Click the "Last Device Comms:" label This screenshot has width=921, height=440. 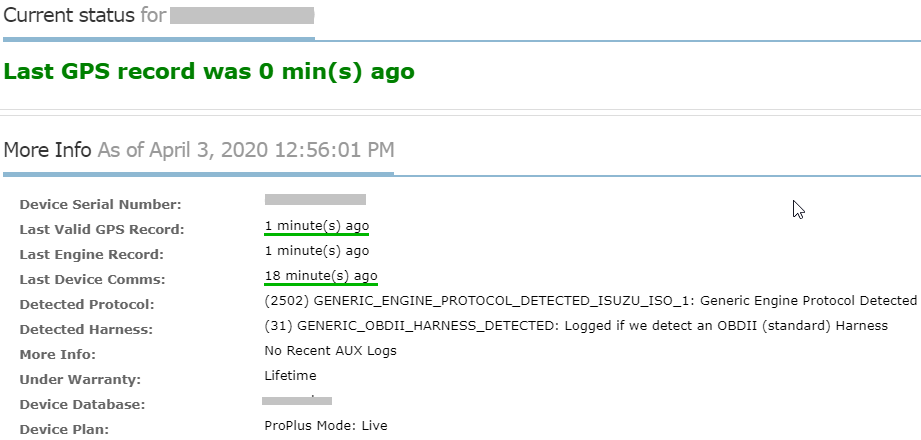tap(92, 280)
